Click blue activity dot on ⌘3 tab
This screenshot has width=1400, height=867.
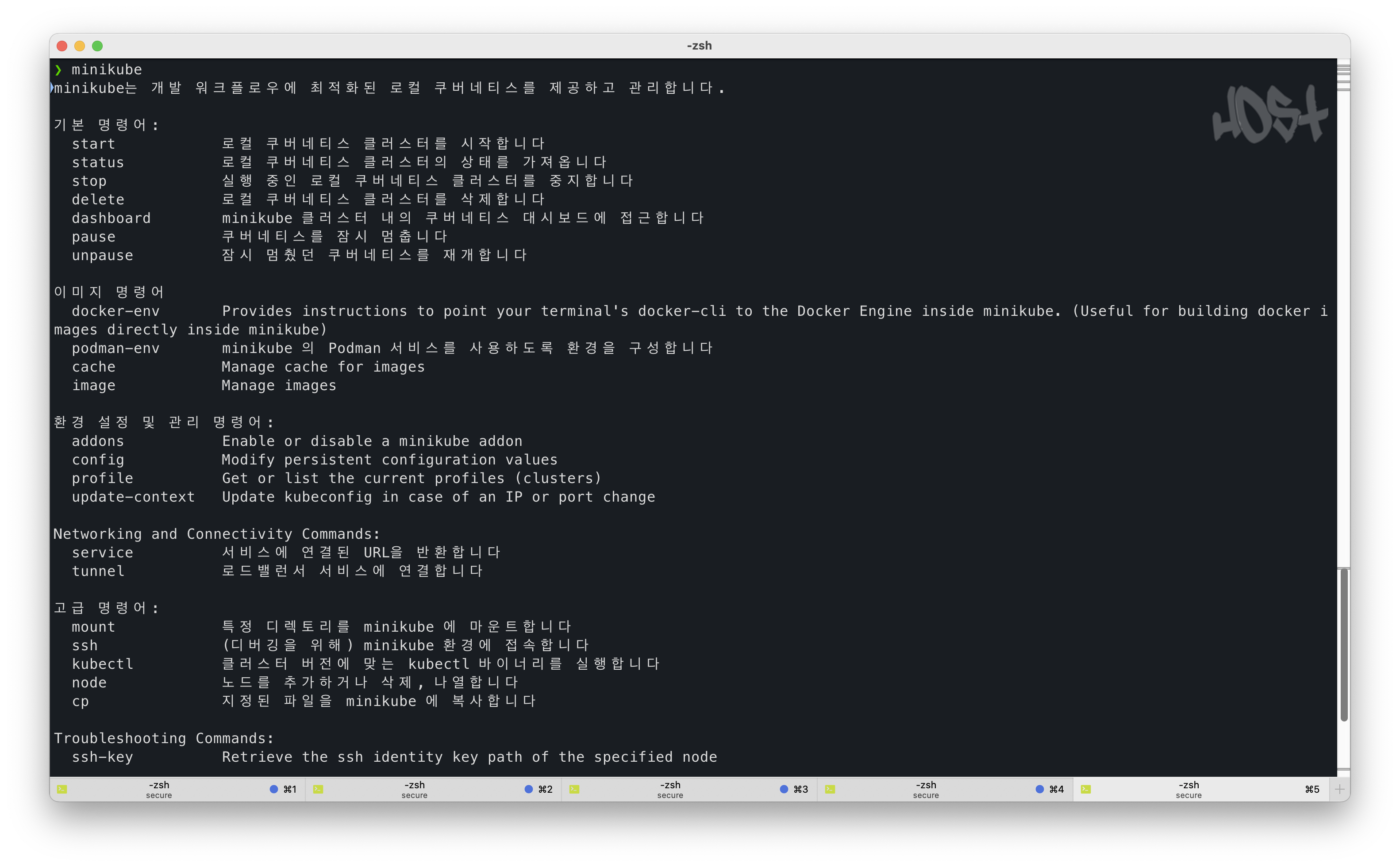784,790
